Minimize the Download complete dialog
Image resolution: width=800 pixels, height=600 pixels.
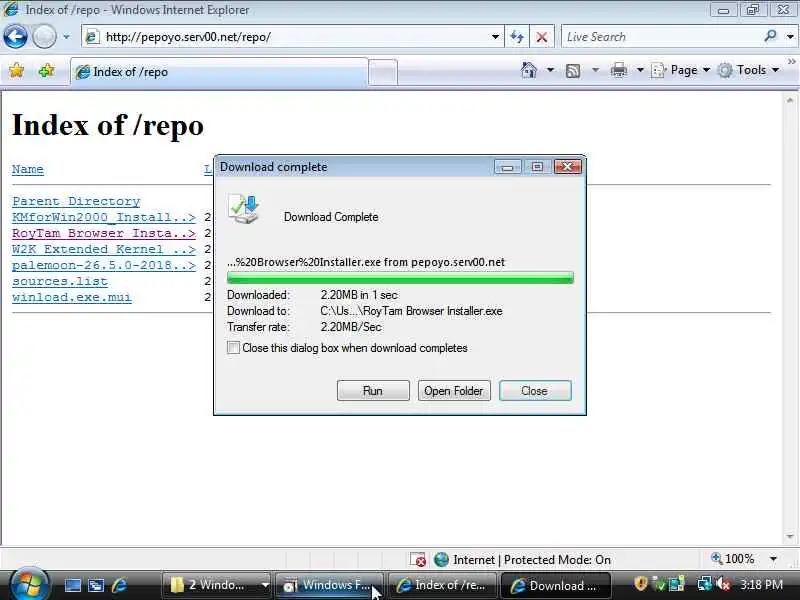507,167
